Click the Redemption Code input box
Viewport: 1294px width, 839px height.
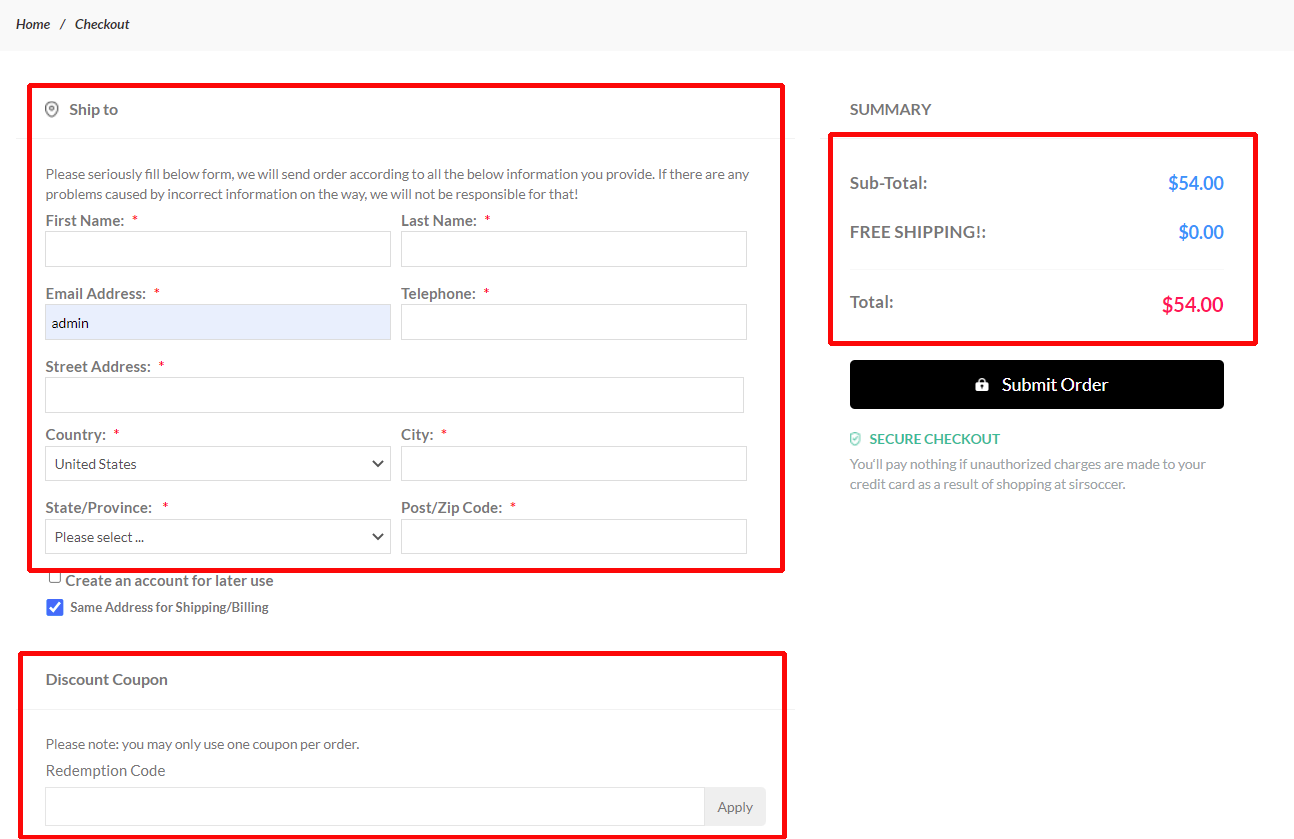point(375,807)
